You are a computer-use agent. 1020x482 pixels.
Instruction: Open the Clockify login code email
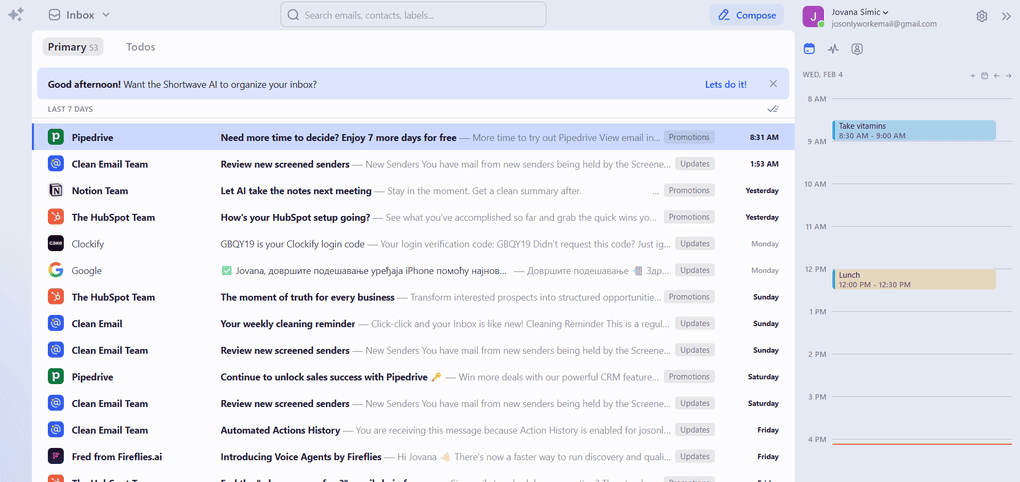(413, 244)
